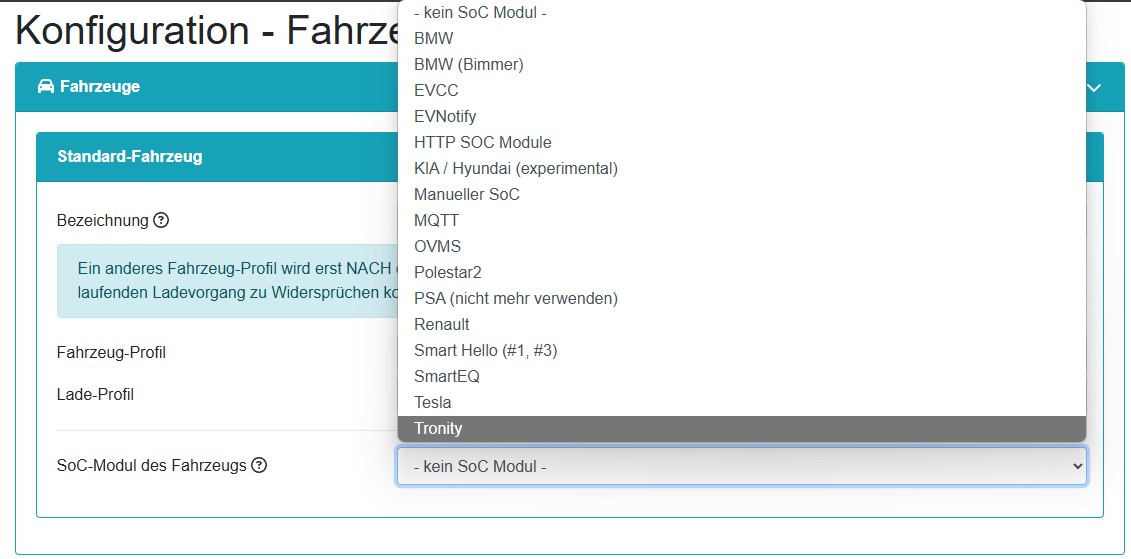Click the car icon beside Fahrzeuge
1131x559 pixels.
45,87
